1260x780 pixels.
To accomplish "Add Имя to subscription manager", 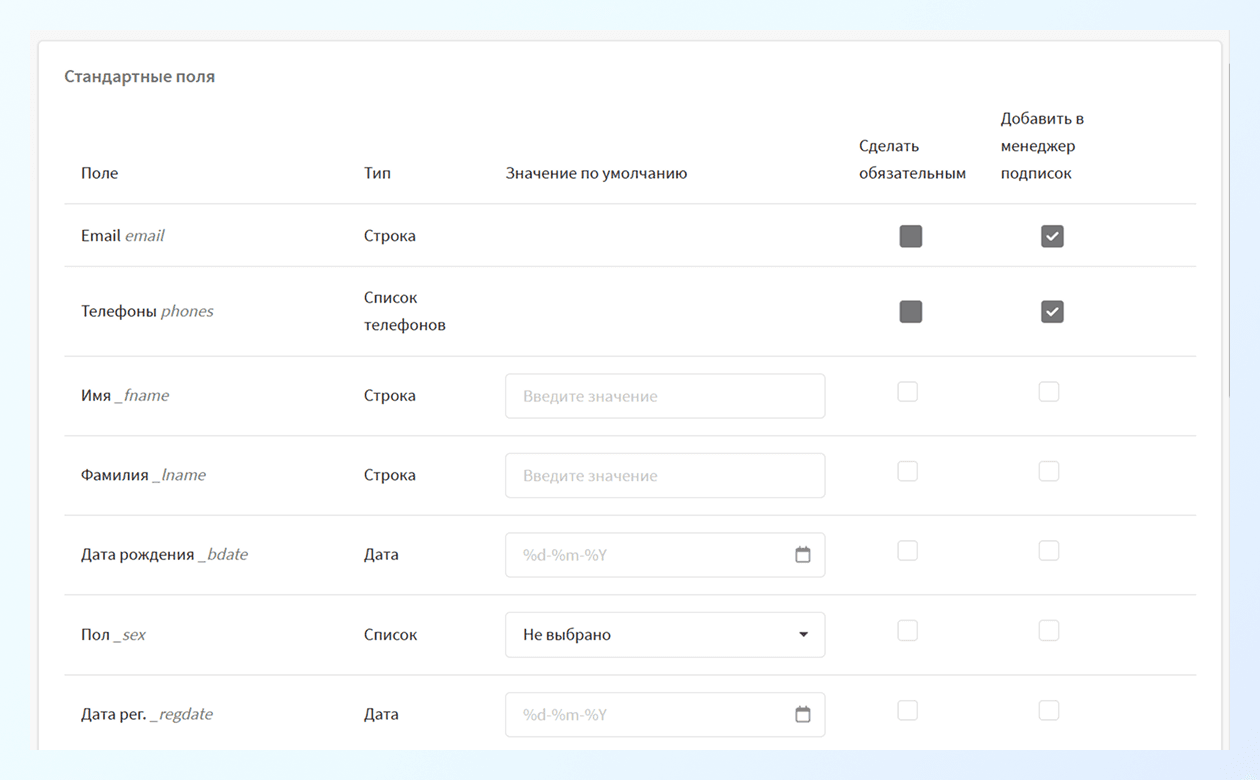I will pyautogui.click(x=1048, y=392).
